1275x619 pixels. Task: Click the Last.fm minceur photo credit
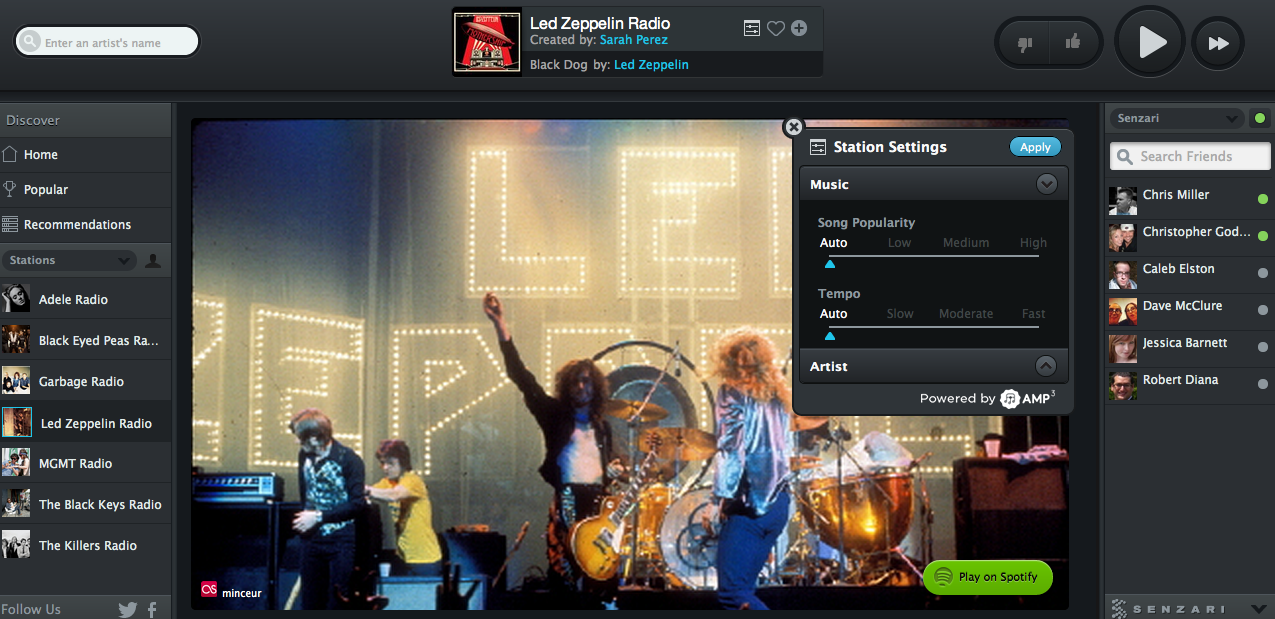231,592
